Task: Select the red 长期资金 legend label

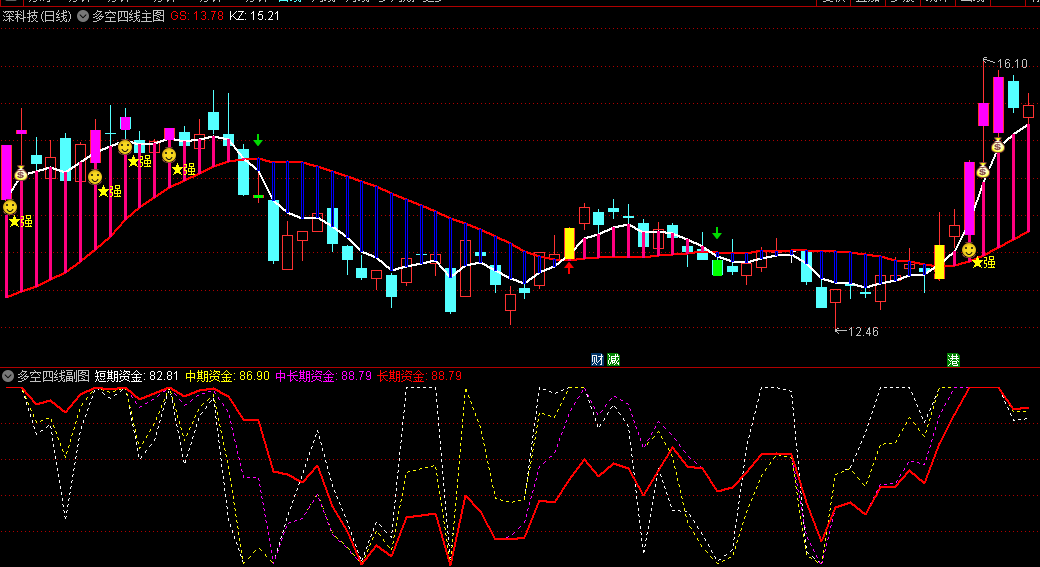Action: tap(400, 376)
